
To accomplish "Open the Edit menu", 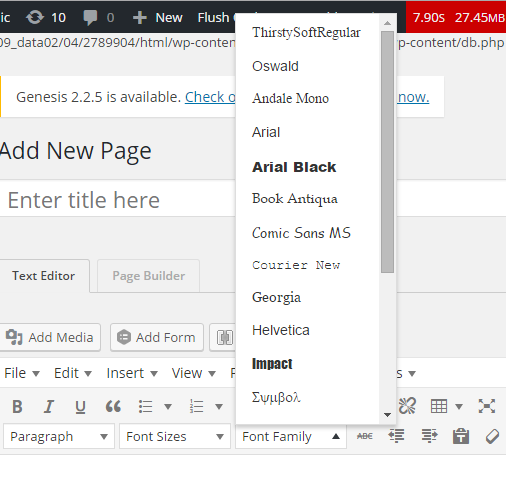I will tap(73, 373).
